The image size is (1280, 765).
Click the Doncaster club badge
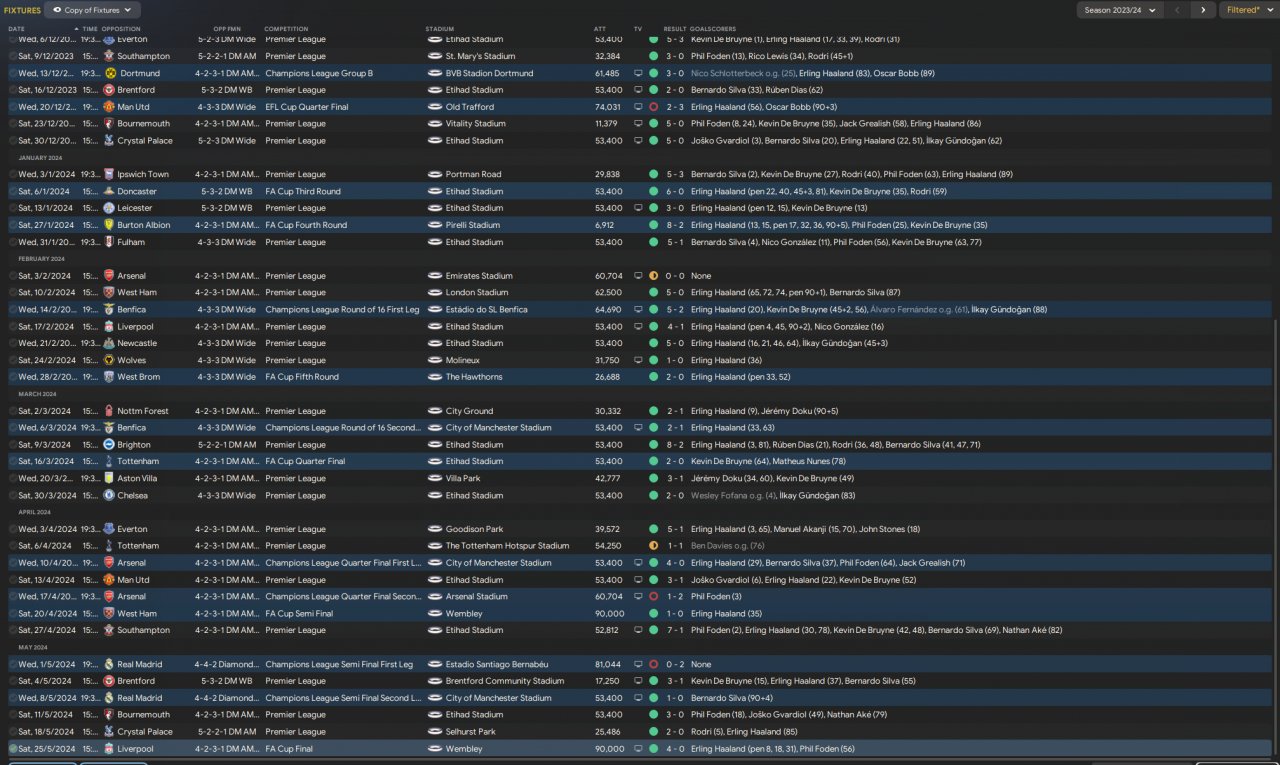coord(109,191)
